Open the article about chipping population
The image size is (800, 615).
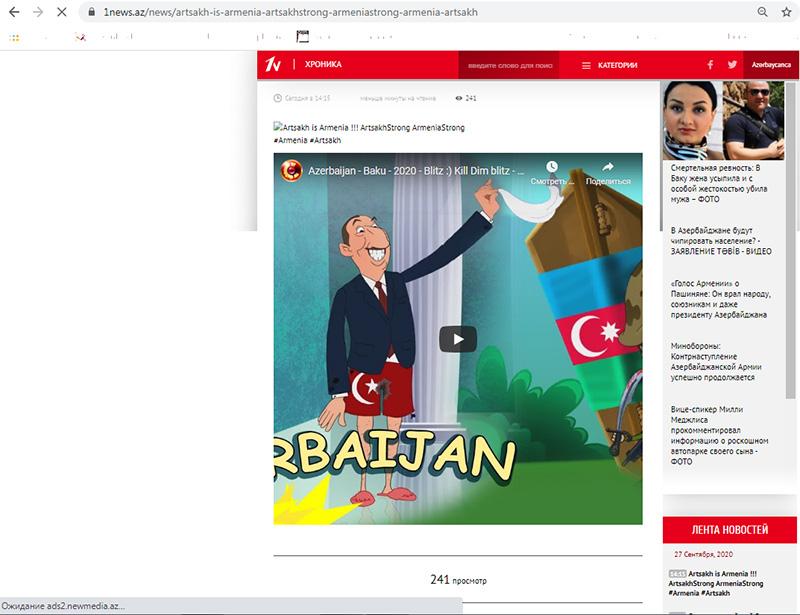point(720,240)
